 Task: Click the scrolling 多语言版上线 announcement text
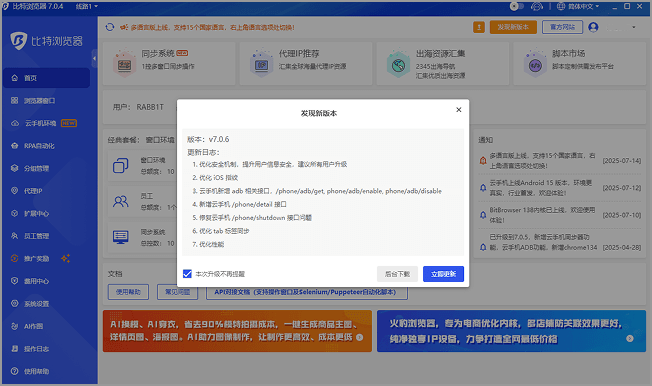tap(212, 27)
